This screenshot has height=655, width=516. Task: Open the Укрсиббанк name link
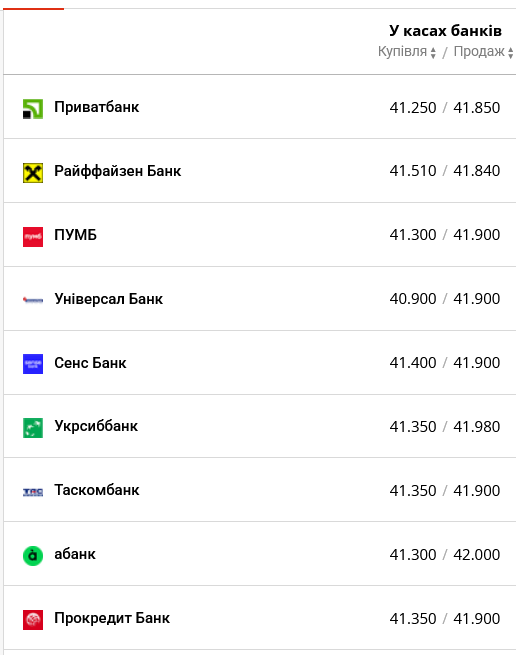[96, 426]
